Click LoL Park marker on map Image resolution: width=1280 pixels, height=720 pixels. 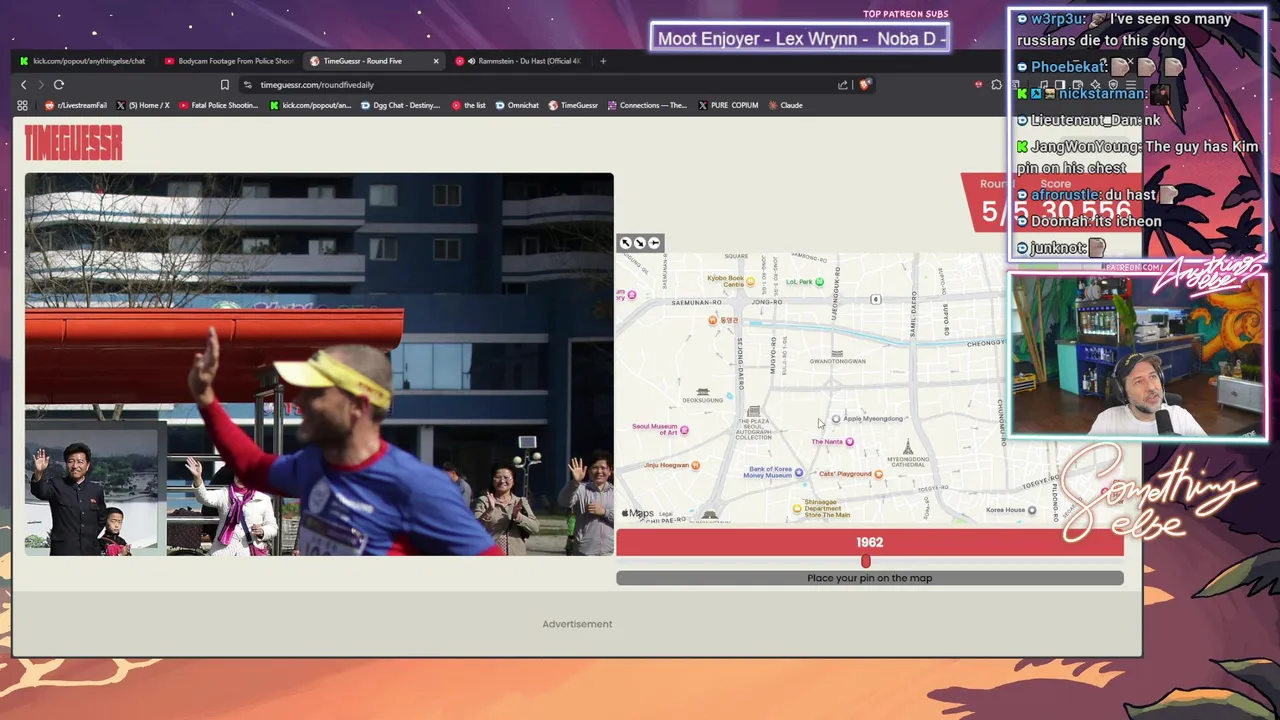(821, 282)
